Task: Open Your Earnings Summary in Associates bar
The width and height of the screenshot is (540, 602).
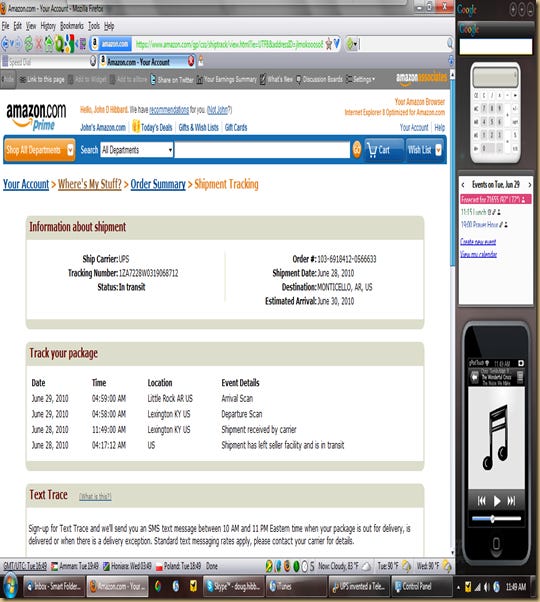Action: pos(226,79)
